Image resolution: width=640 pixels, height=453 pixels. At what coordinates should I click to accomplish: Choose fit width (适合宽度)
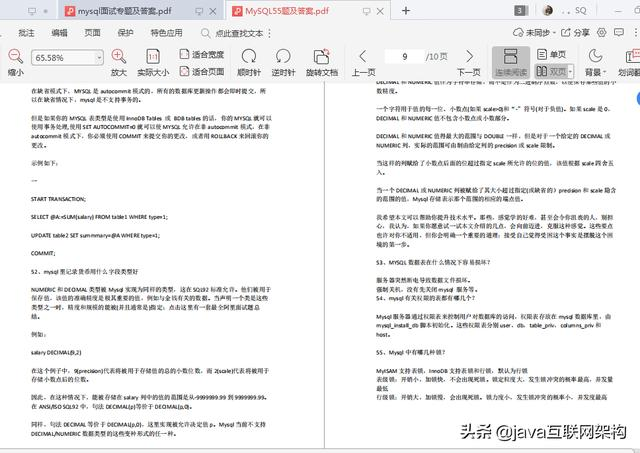[202, 54]
